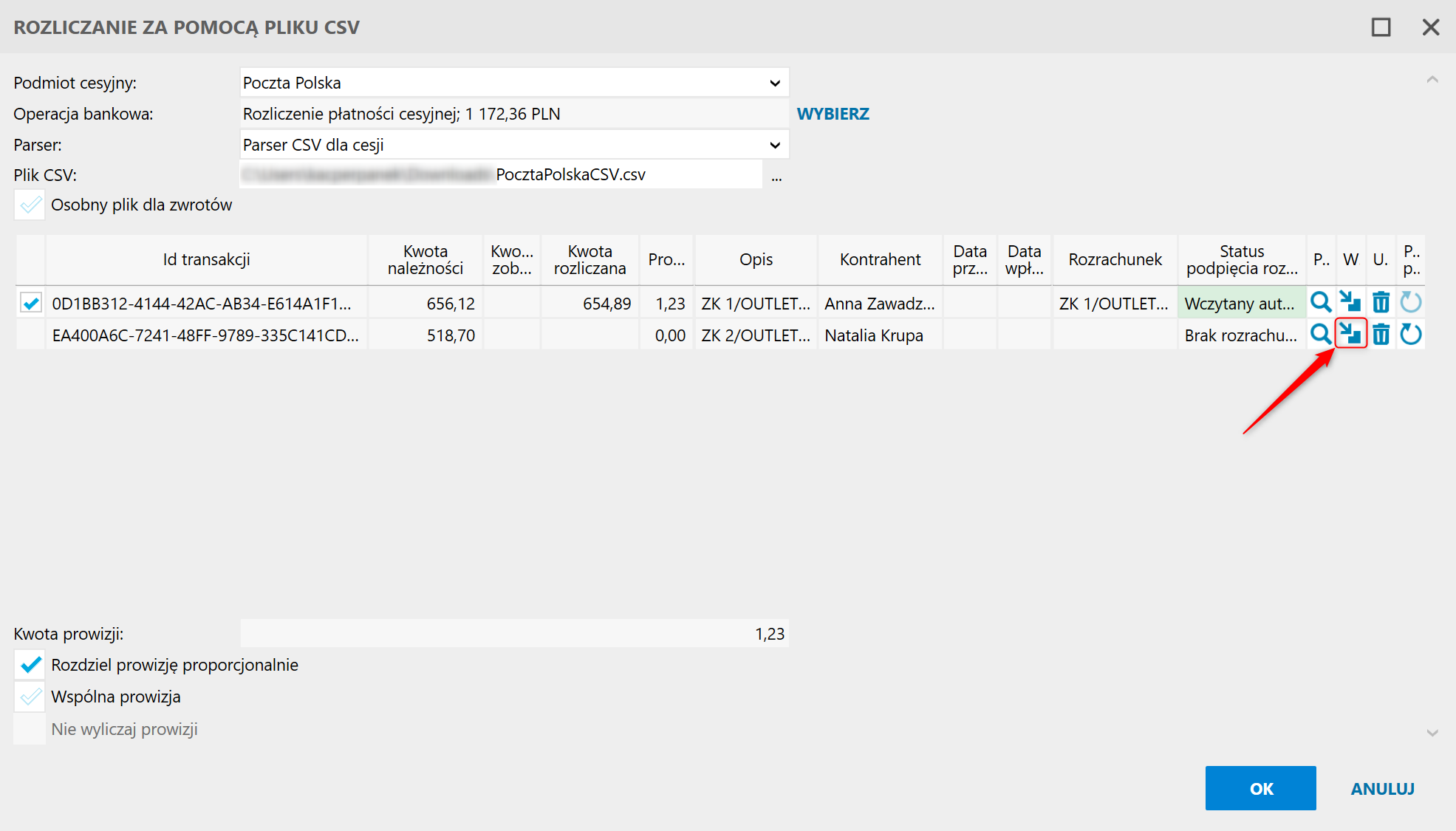The height and width of the screenshot is (831, 1456).
Task: Toggle the Wspólna prowizja checkbox
Action: [30, 697]
